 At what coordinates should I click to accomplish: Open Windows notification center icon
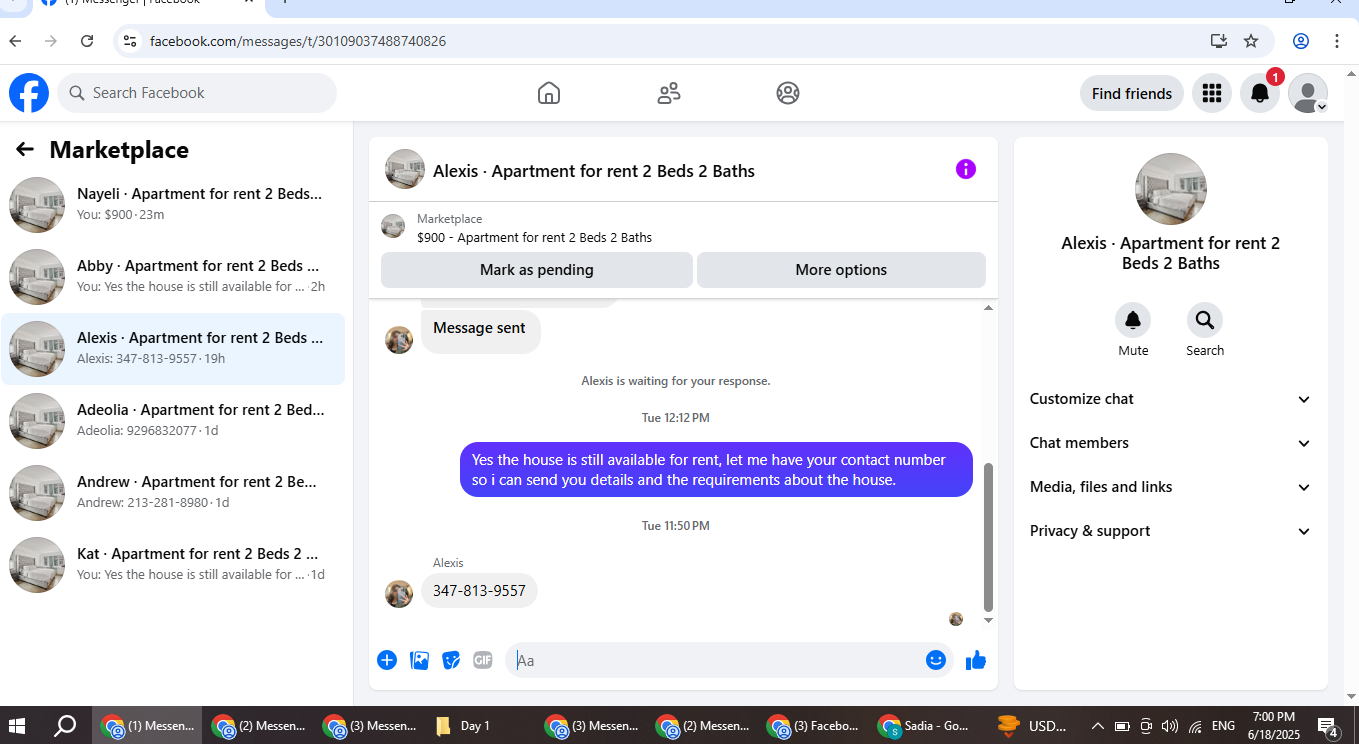[1328, 726]
